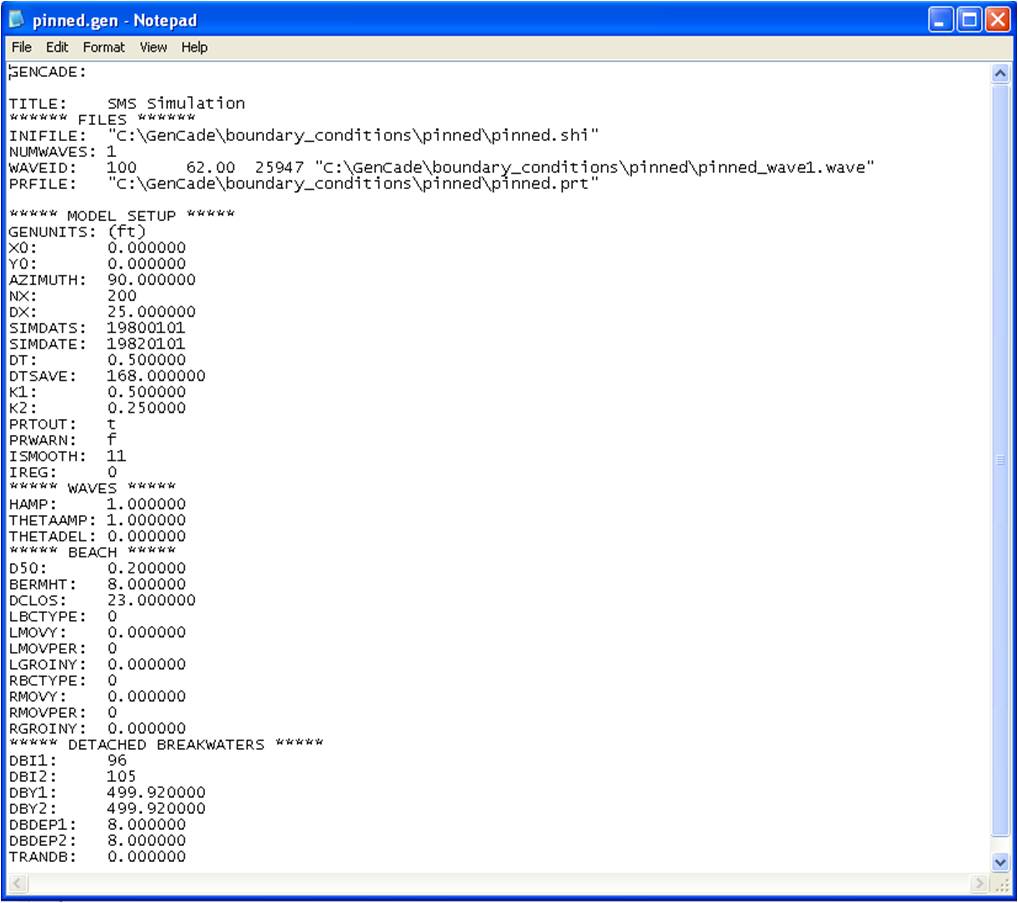Open the Format menu
Viewport: 1018px width, 903px height.
103,47
